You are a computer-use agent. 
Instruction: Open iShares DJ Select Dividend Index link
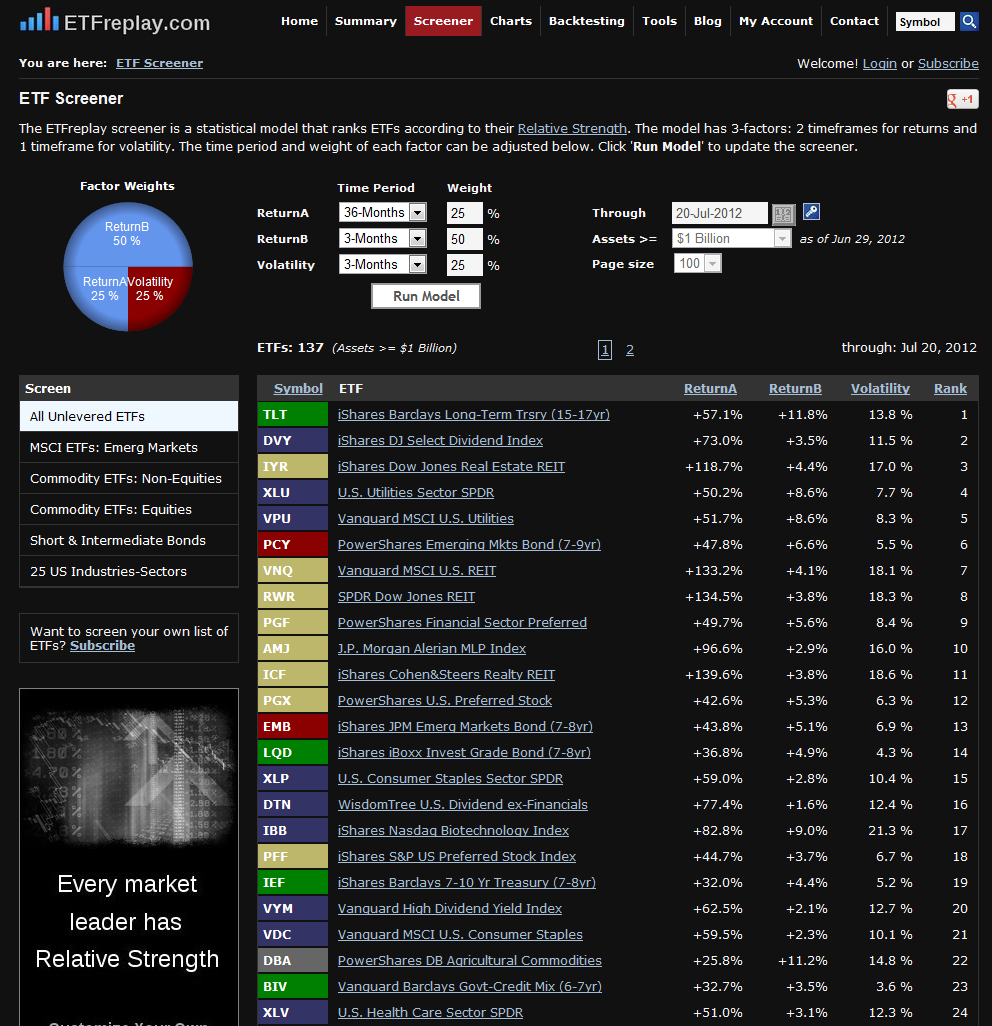click(440, 441)
